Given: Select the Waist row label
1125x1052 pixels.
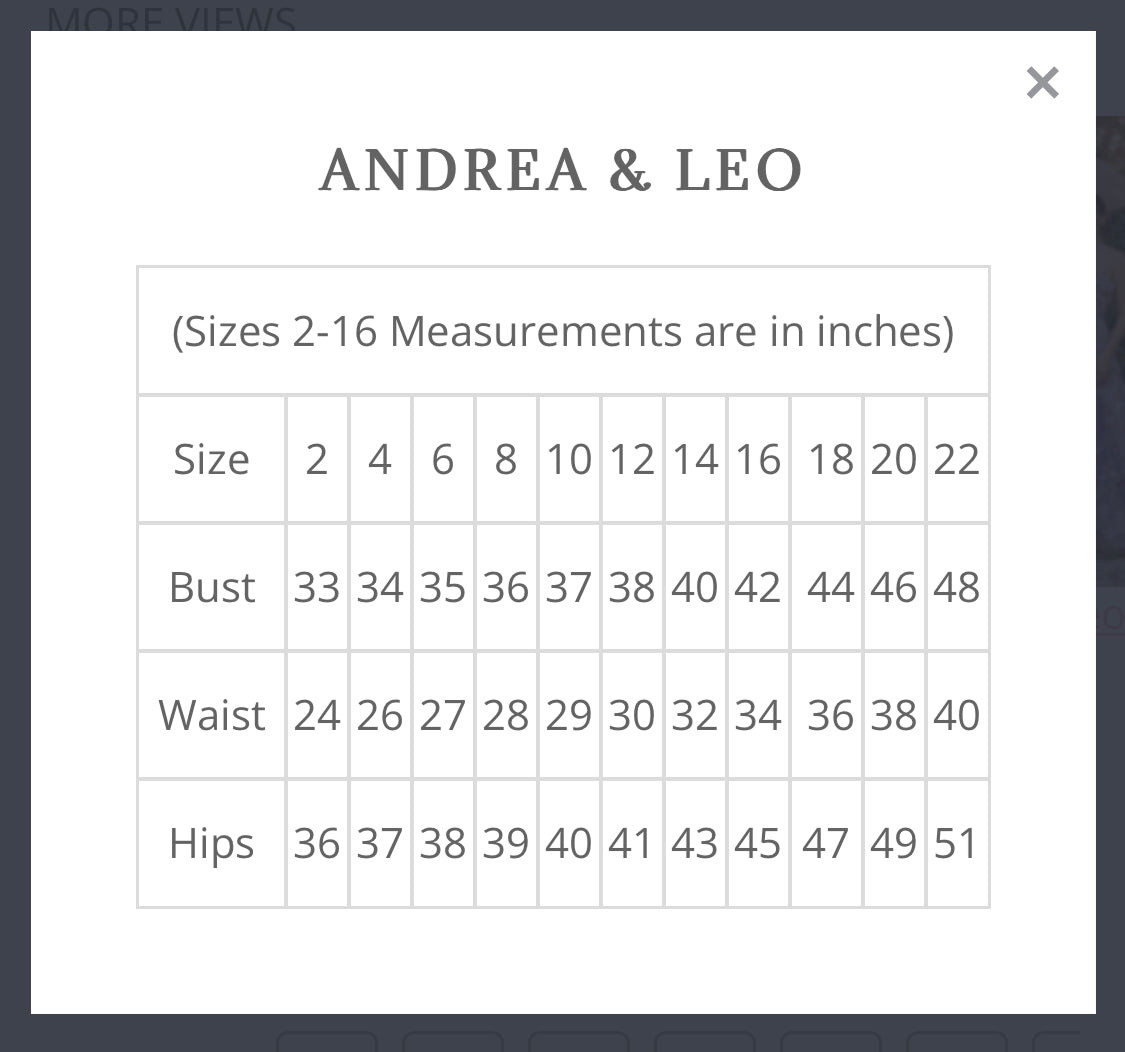Looking at the screenshot, I should point(212,716).
